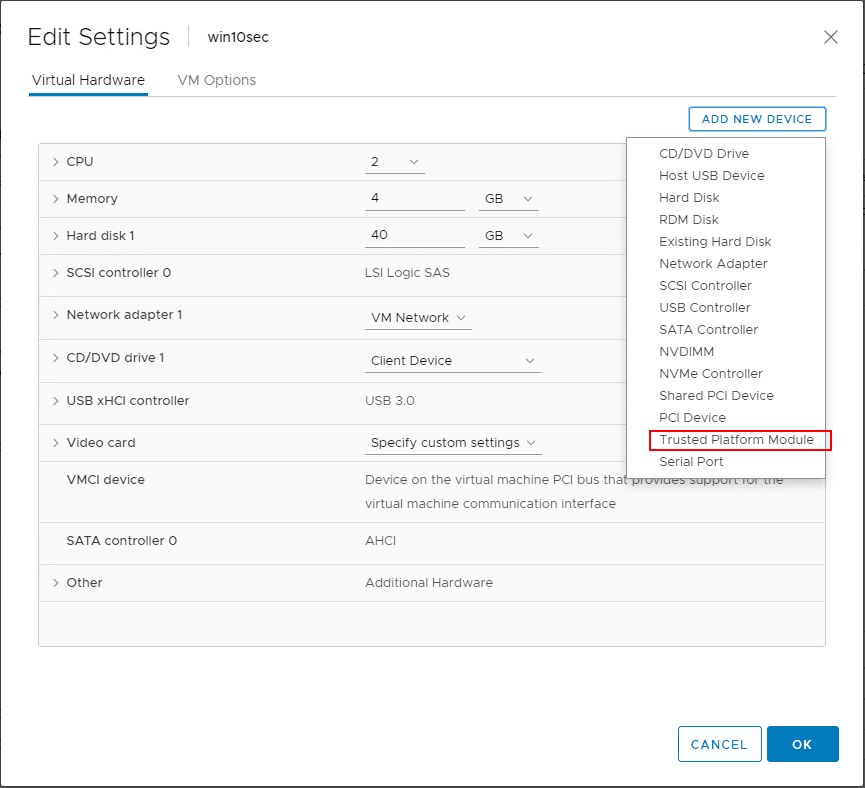Select Network Adapter from device list
This screenshot has height=788, width=865.
tap(713, 264)
